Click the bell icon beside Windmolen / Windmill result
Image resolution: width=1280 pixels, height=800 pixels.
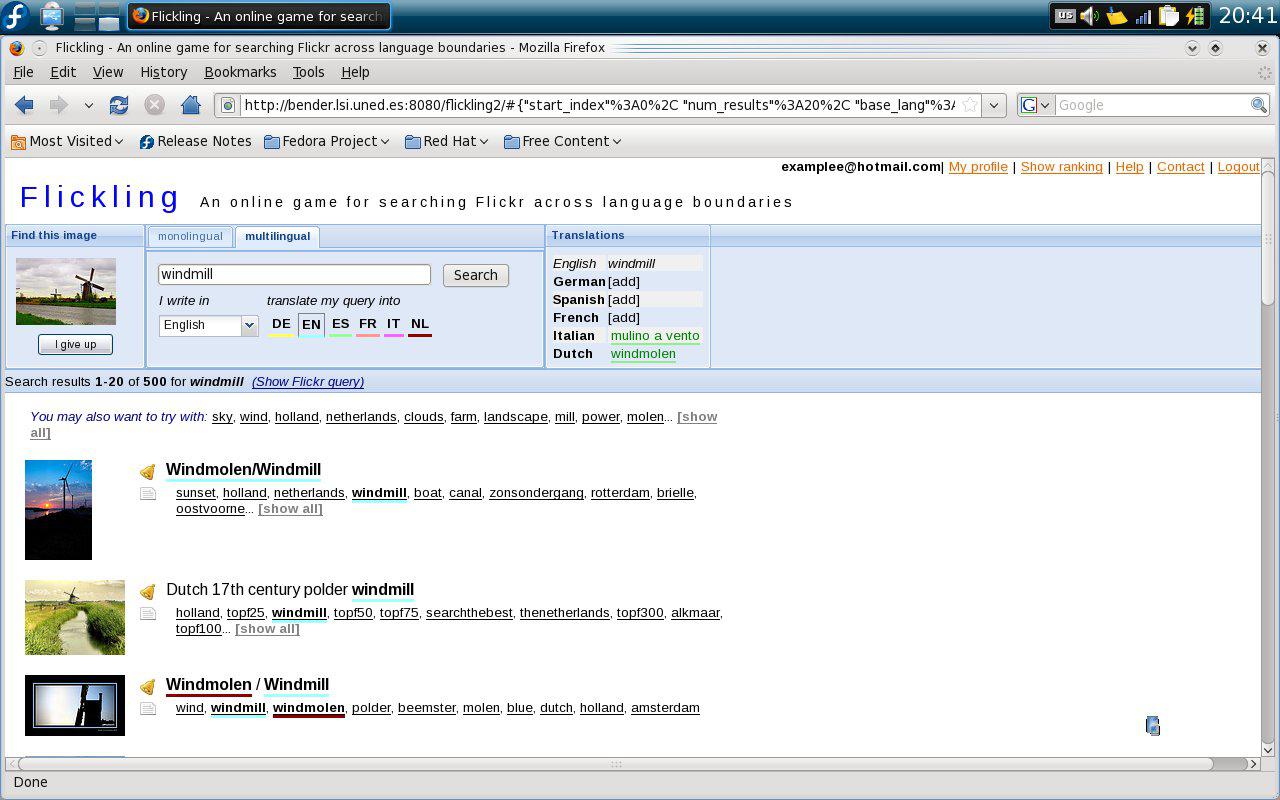148,687
